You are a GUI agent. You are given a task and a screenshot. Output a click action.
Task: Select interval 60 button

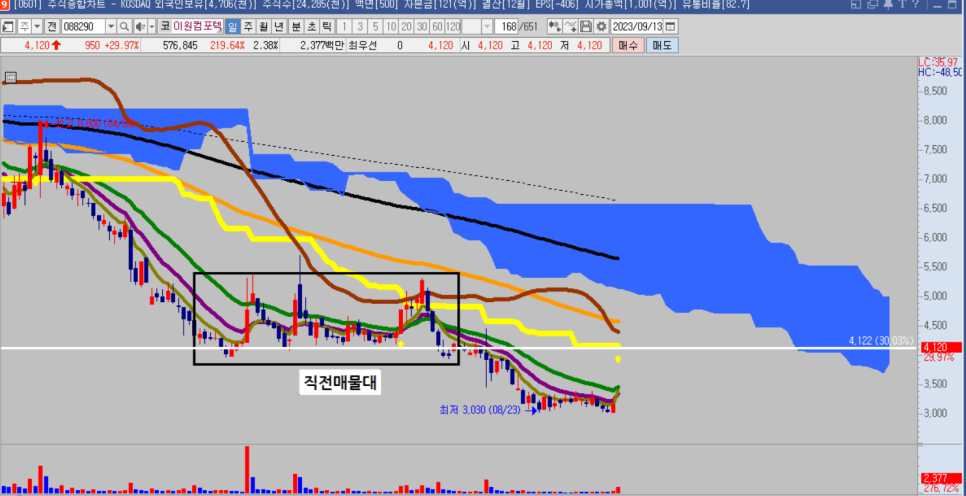[x=437, y=26]
